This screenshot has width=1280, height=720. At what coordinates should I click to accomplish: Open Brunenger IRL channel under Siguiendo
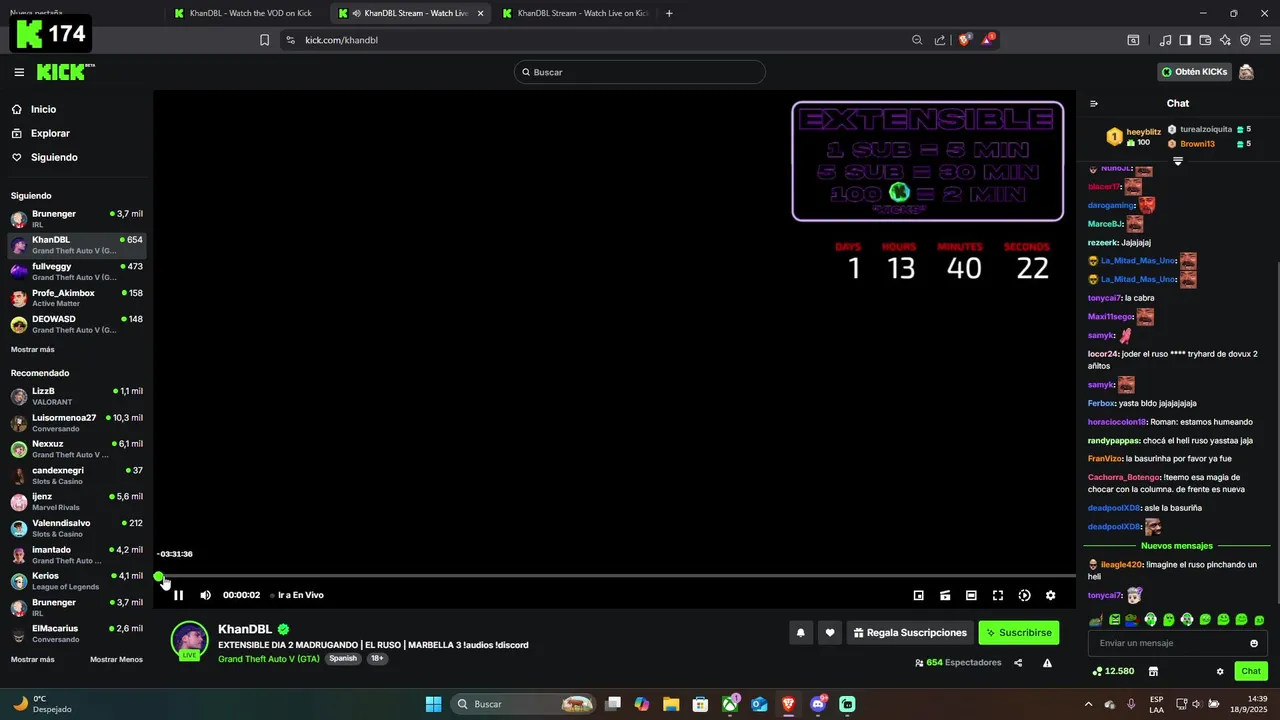pos(77,219)
